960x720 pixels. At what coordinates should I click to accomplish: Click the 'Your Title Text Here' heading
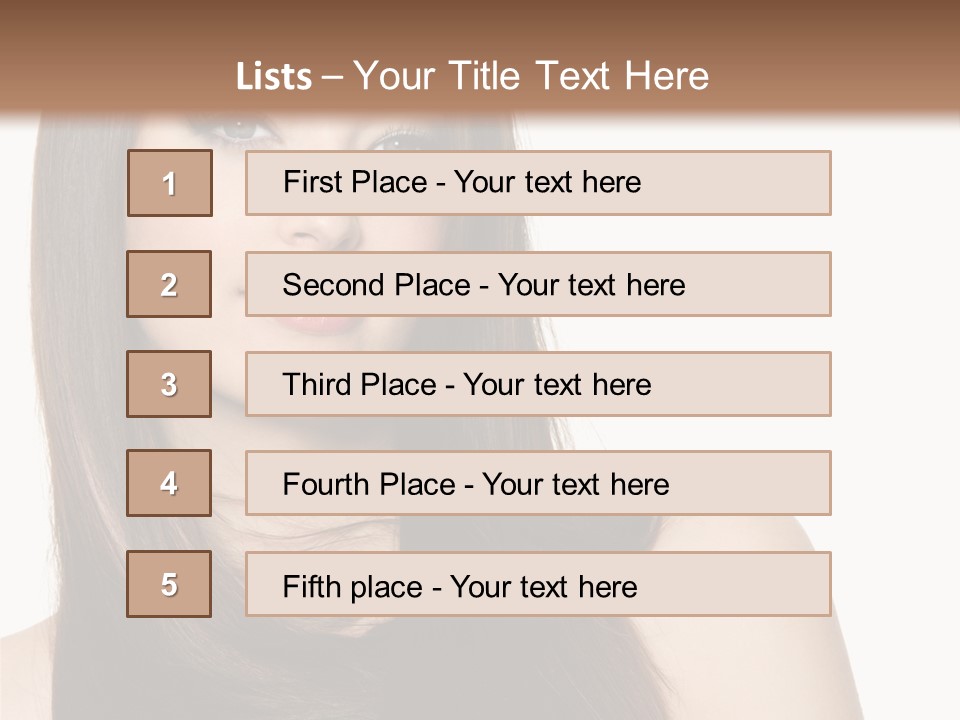531,76
